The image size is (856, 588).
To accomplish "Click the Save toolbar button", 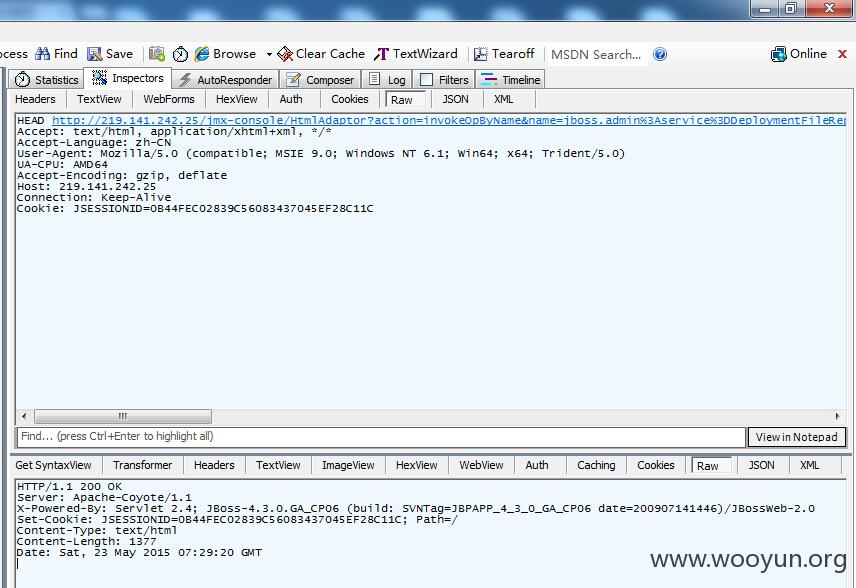I will point(110,54).
